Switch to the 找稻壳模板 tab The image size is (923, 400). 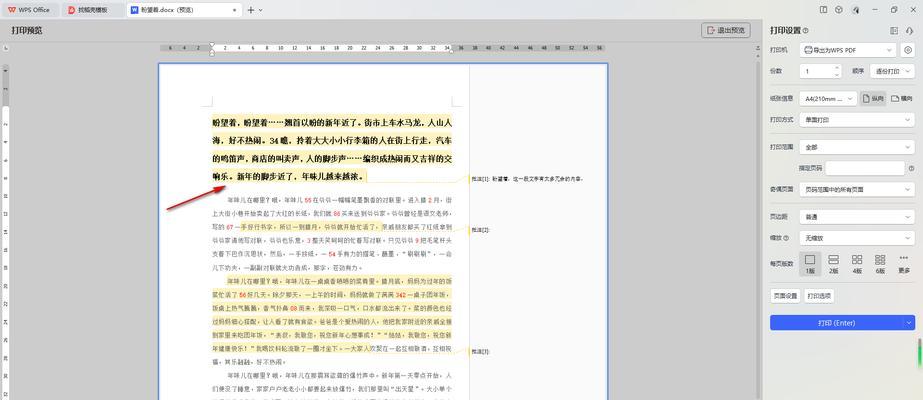click(x=92, y=10)
